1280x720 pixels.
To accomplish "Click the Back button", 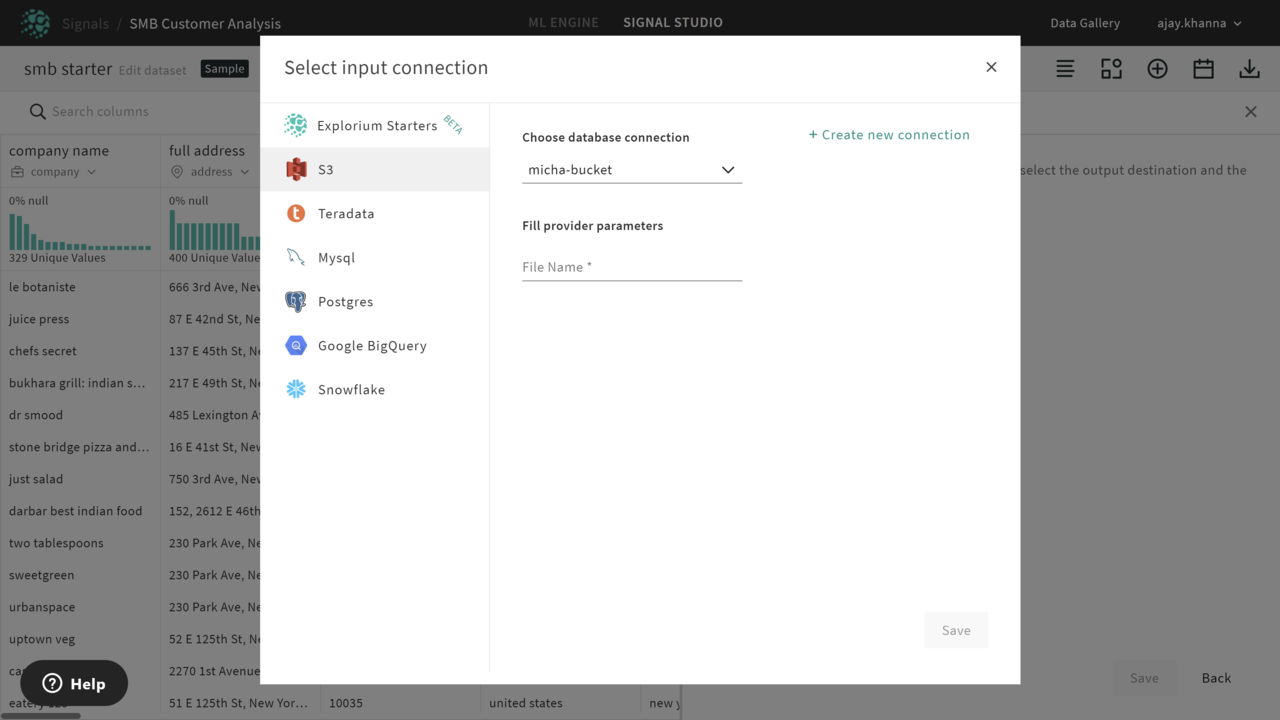I will pos(1216,678).
